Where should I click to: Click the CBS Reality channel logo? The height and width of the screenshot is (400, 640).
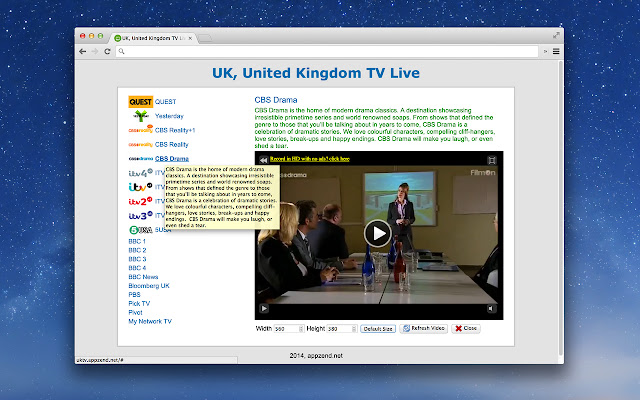click(140, 144)
